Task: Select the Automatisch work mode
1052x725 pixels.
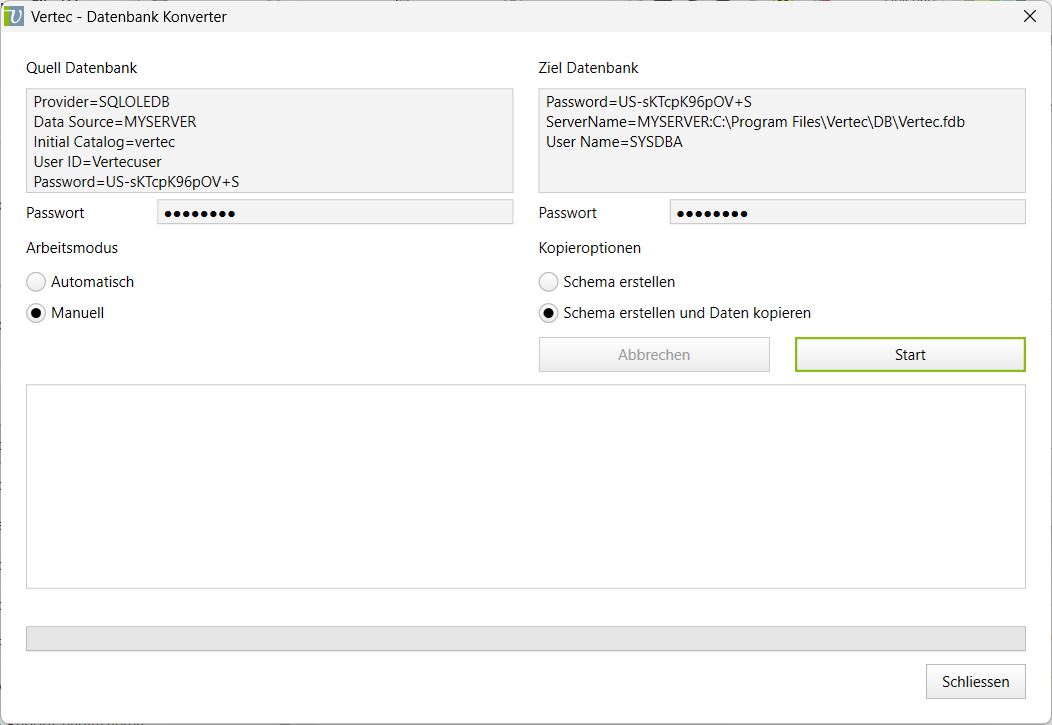Action: (x=36, y=282)
